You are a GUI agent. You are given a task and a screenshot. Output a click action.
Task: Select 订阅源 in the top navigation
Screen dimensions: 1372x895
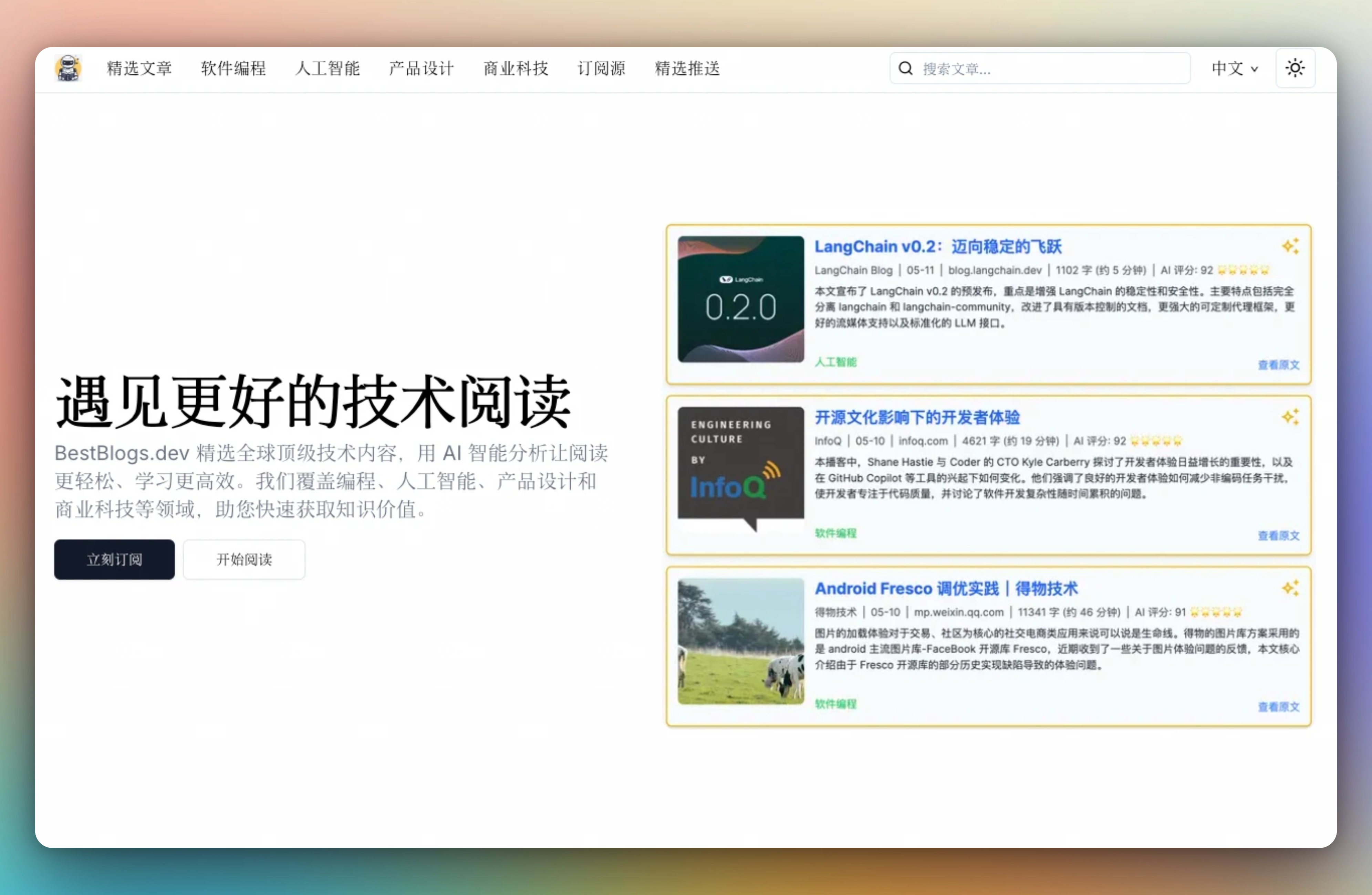click(601, 69)
